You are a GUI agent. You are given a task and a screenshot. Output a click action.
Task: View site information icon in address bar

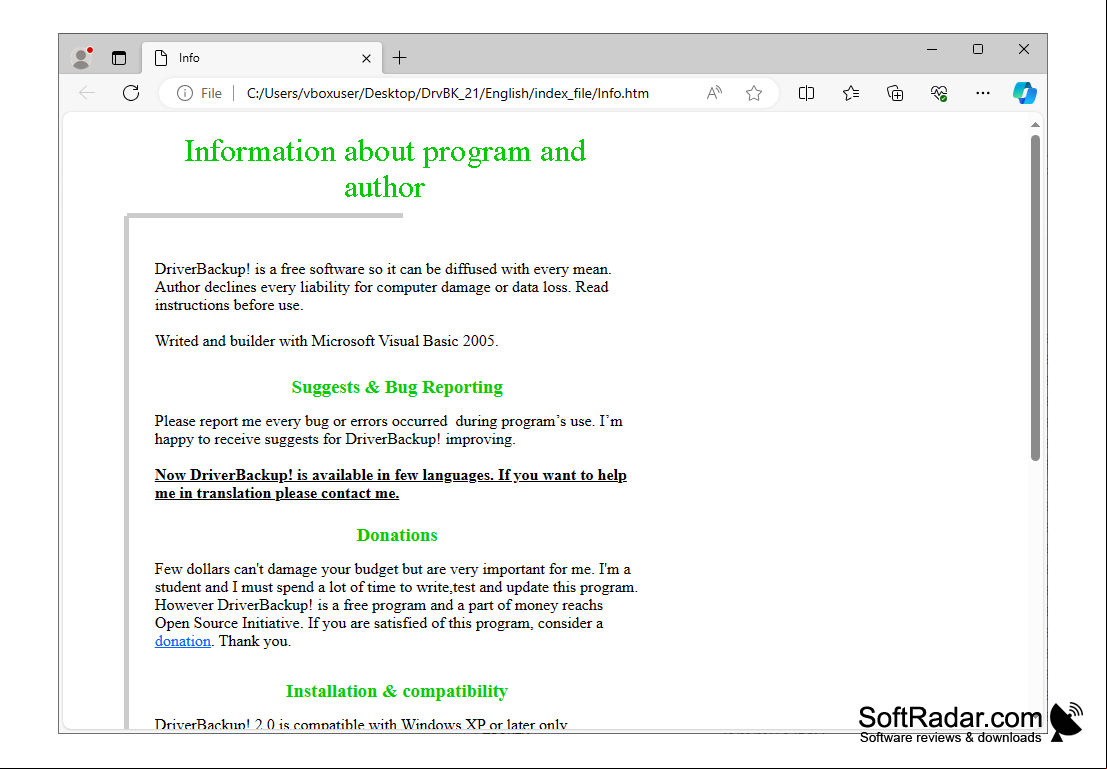185,93
